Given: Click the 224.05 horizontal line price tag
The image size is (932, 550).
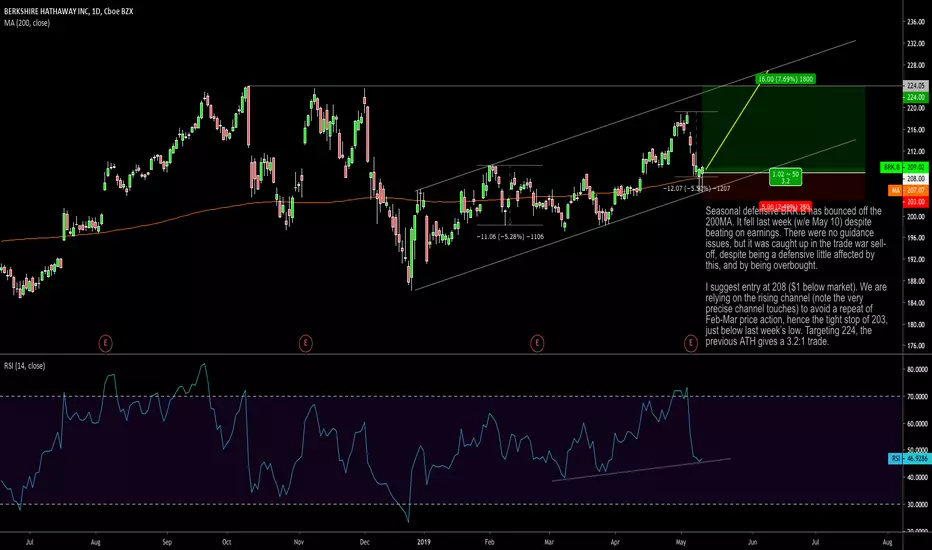Looking at the screenshot, I should tap(915, 86).
